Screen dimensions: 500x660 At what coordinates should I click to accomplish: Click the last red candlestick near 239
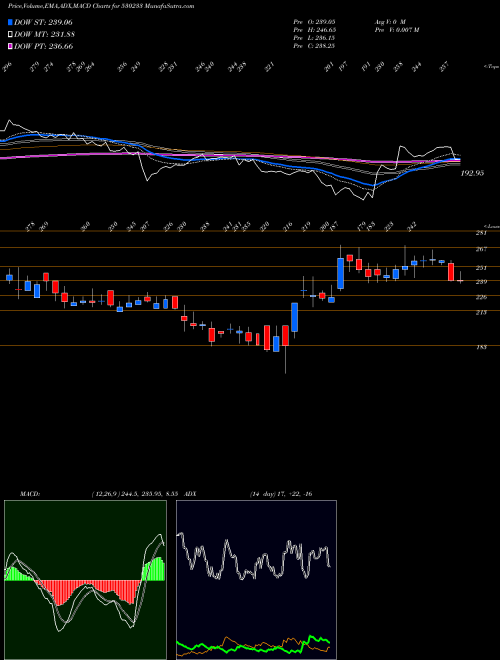coord(451,272)
